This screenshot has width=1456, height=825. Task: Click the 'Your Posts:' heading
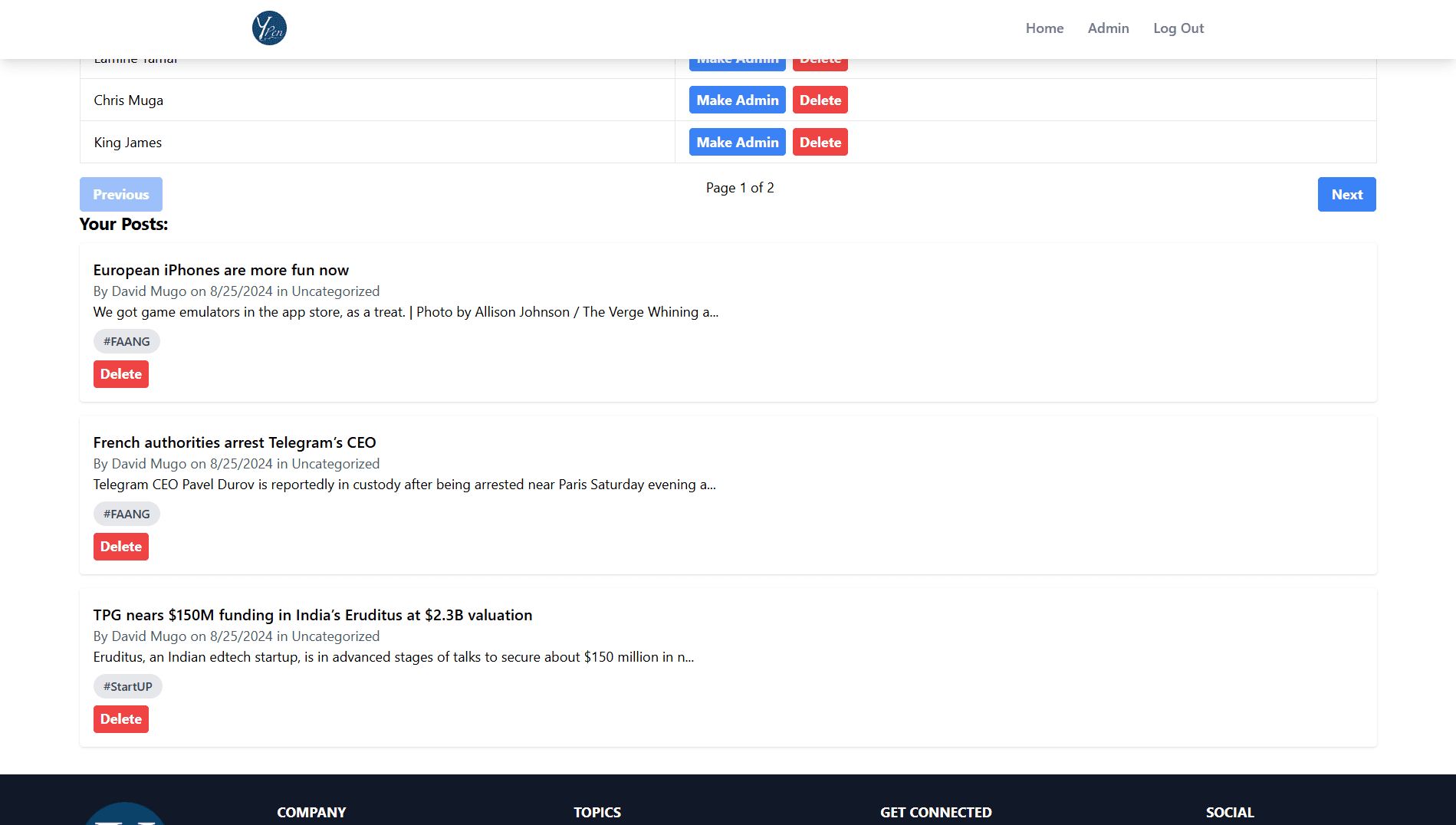tap(123, 224)
